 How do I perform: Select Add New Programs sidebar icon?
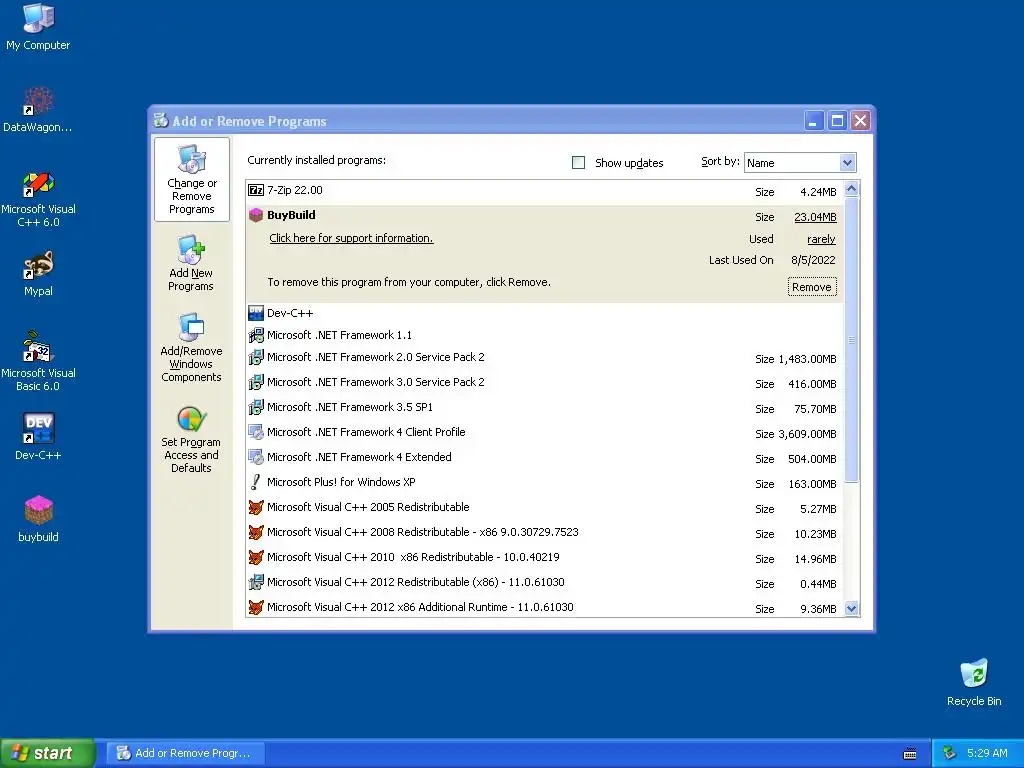pyautogui.click(x=191, y=263)
